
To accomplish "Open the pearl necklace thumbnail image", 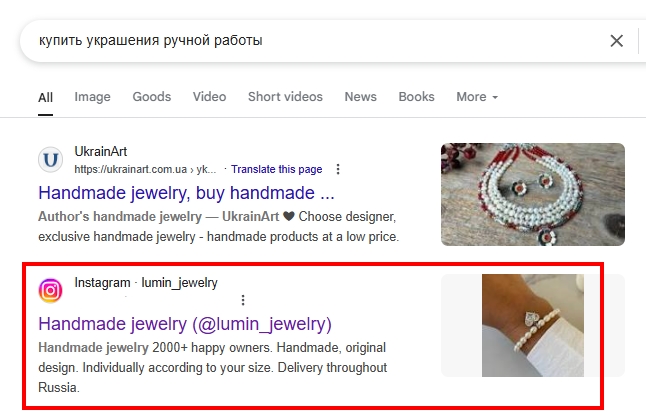I will (x=533, y=195).
